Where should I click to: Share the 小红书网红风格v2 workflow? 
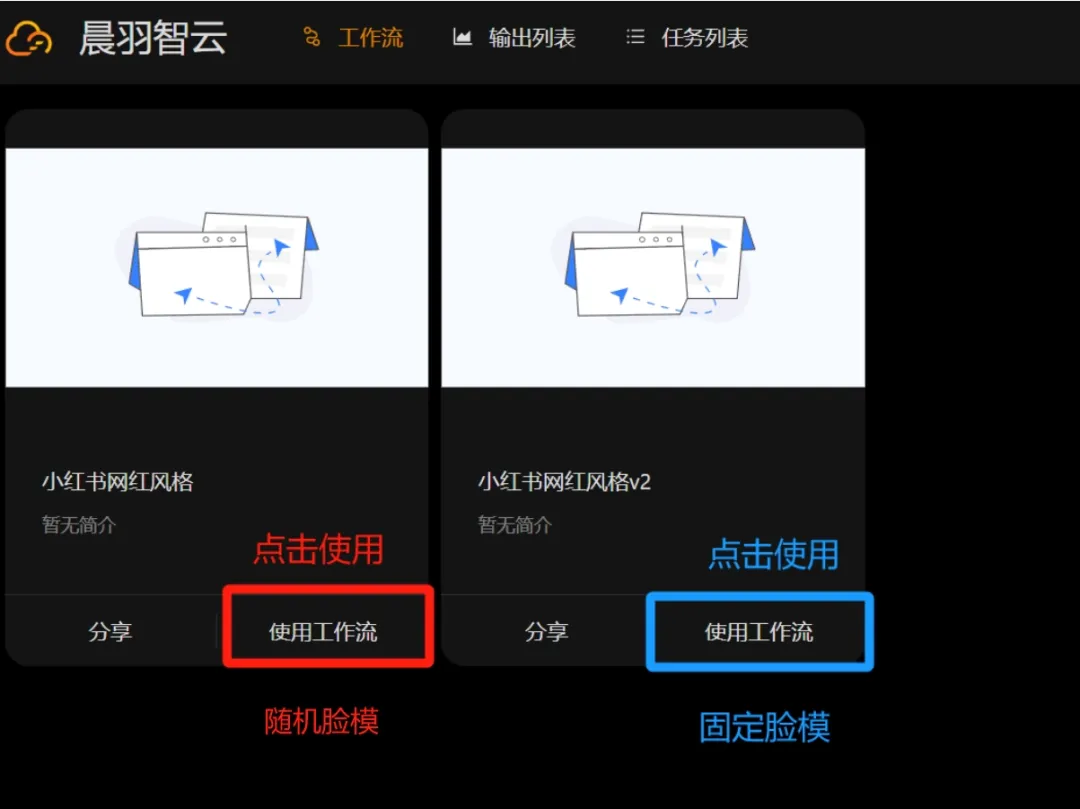pyautogui.click(x=546, y=631)
